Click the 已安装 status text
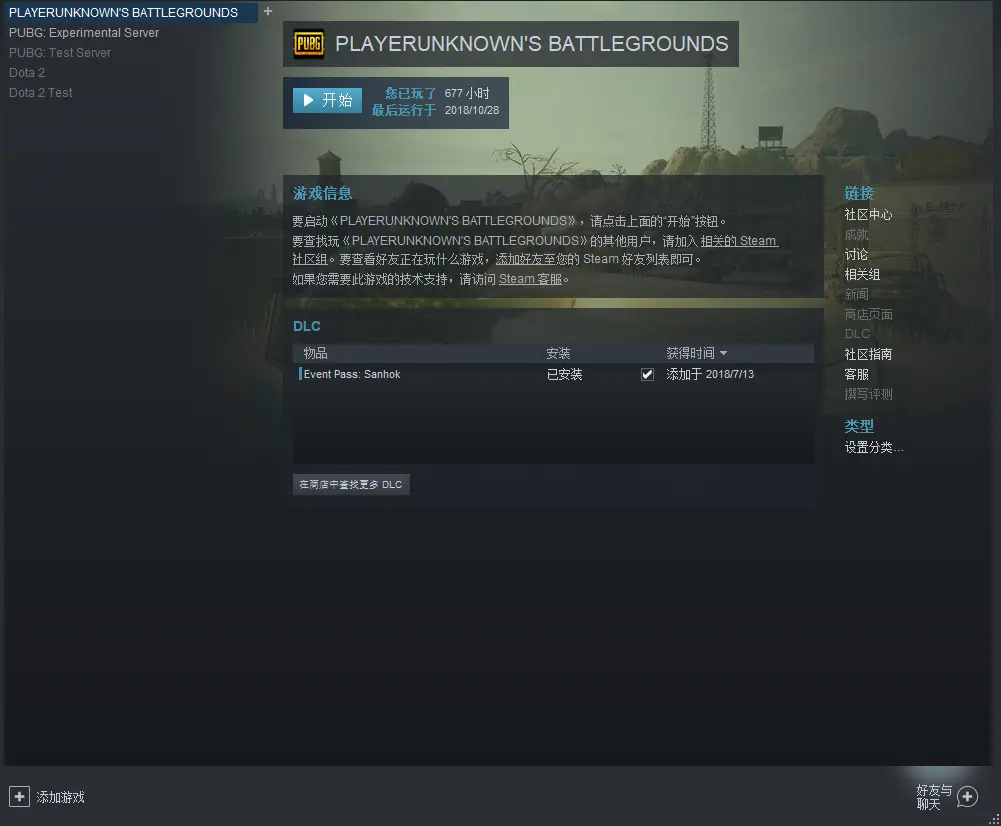Screen dimensions: 1001x826 (x=564, y=375)
